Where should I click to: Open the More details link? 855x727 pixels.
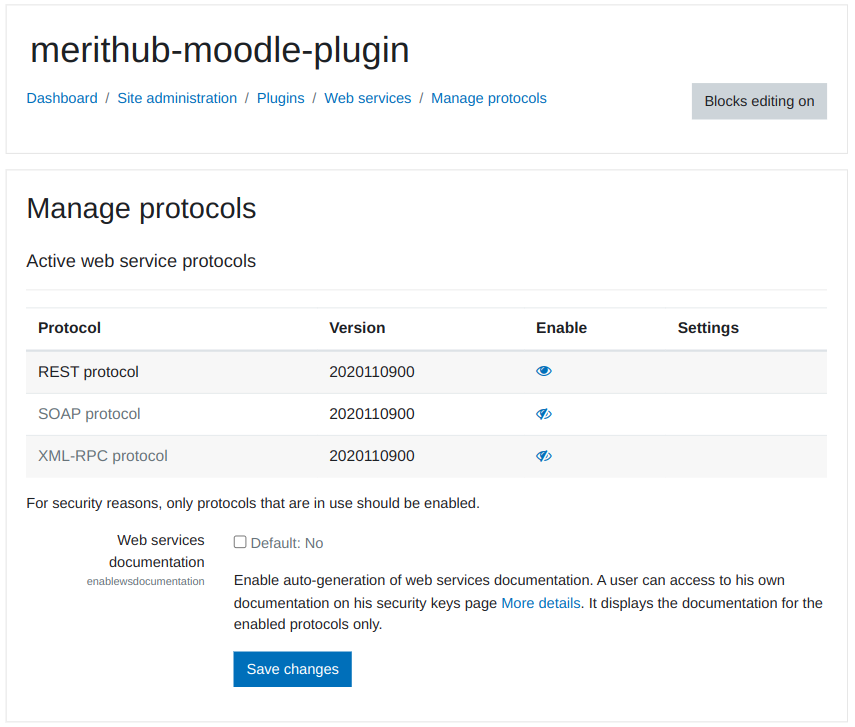pos(540,603)
